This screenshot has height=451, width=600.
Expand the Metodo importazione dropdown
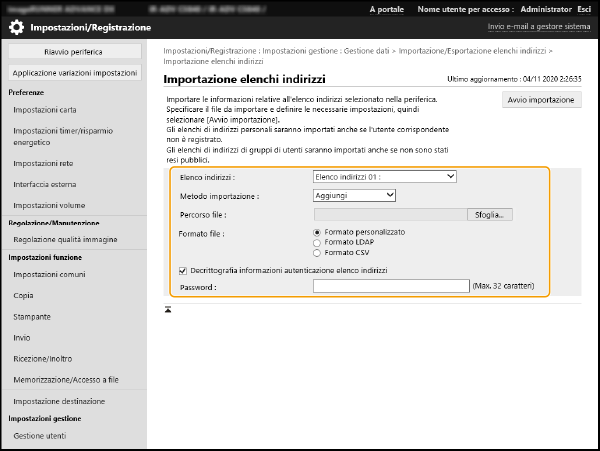click(x=354, y=195)
